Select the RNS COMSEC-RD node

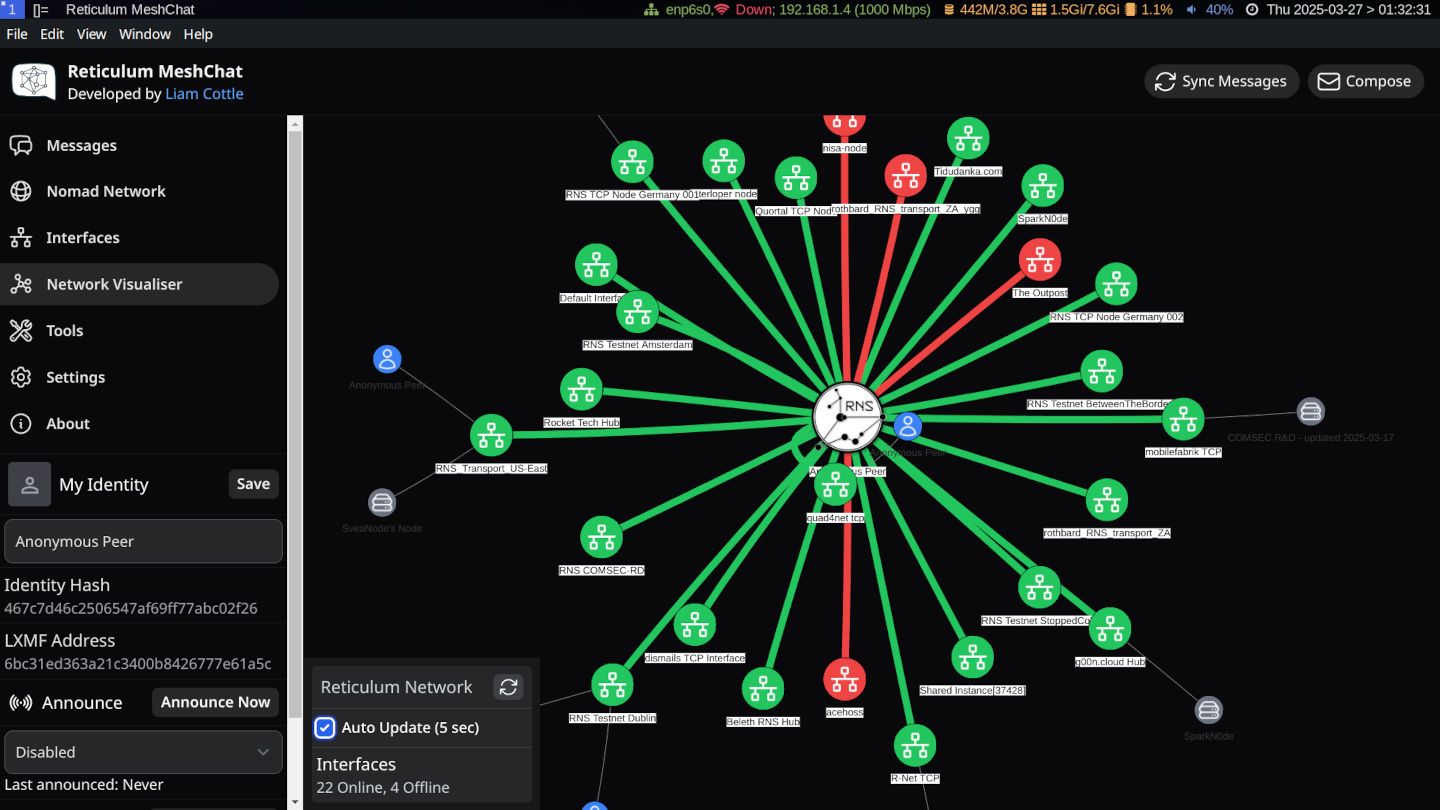click(x=601, y=538)
